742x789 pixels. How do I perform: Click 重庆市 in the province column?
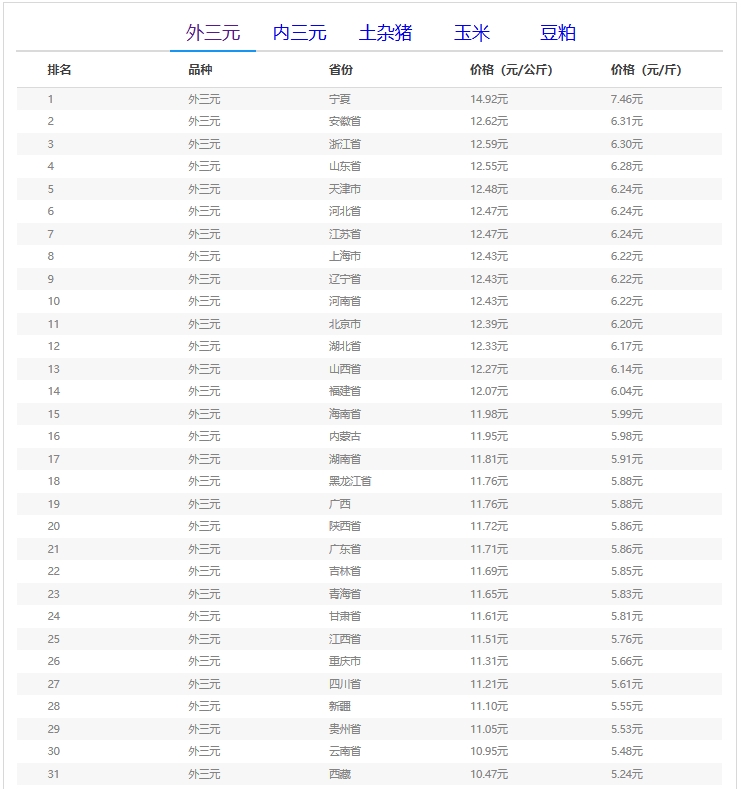345,661
